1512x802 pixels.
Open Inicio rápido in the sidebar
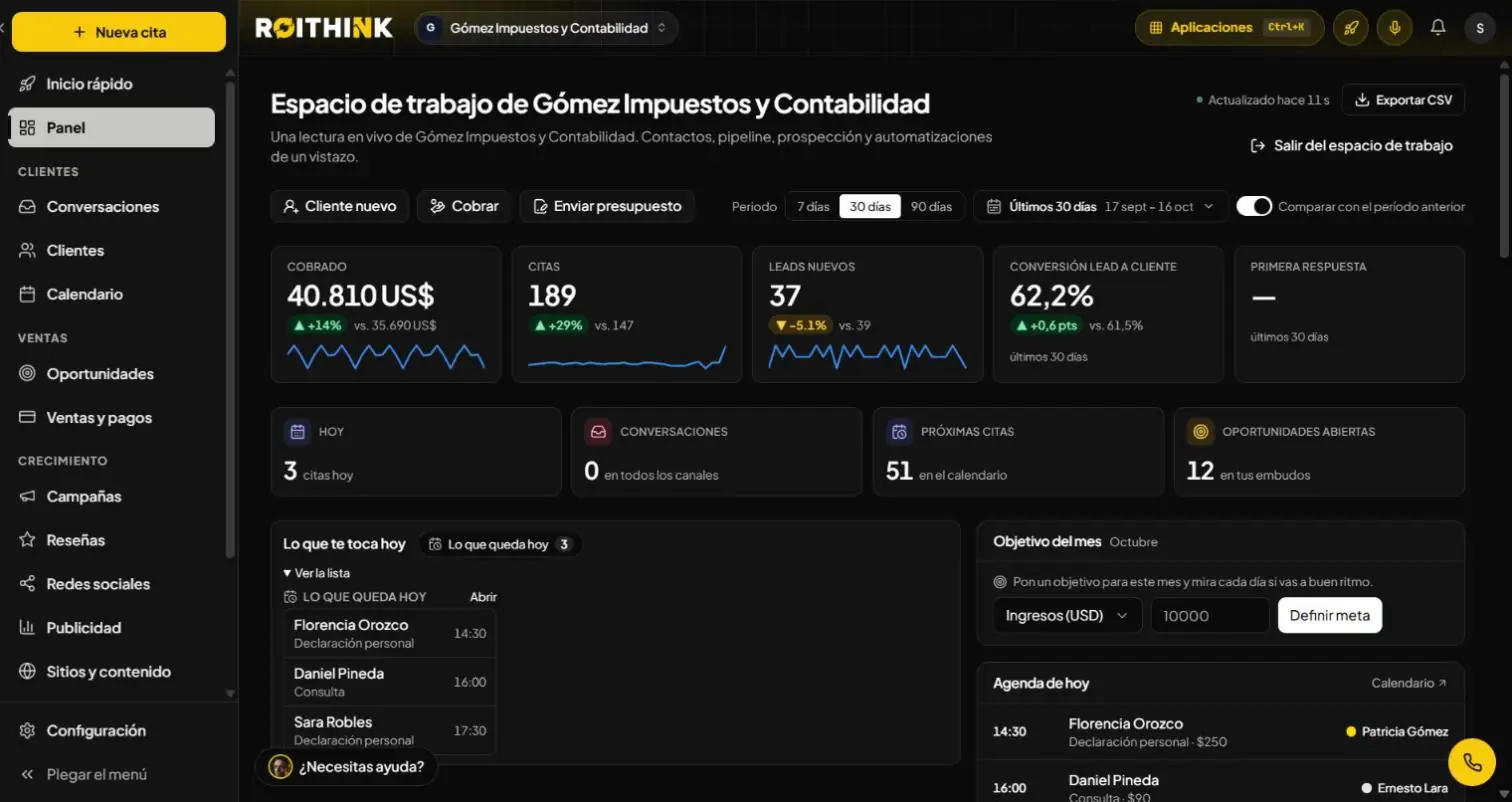pyautogui.click(x=112, y=84)
